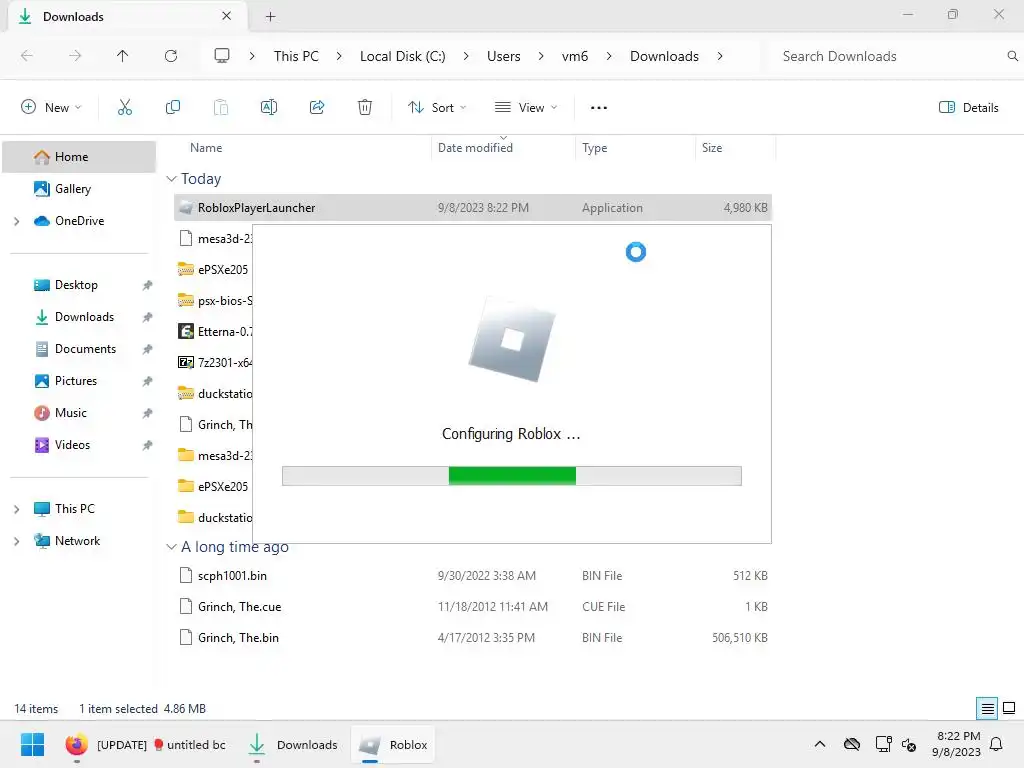Click the search magnifier icon

[x=1012, y=56]
